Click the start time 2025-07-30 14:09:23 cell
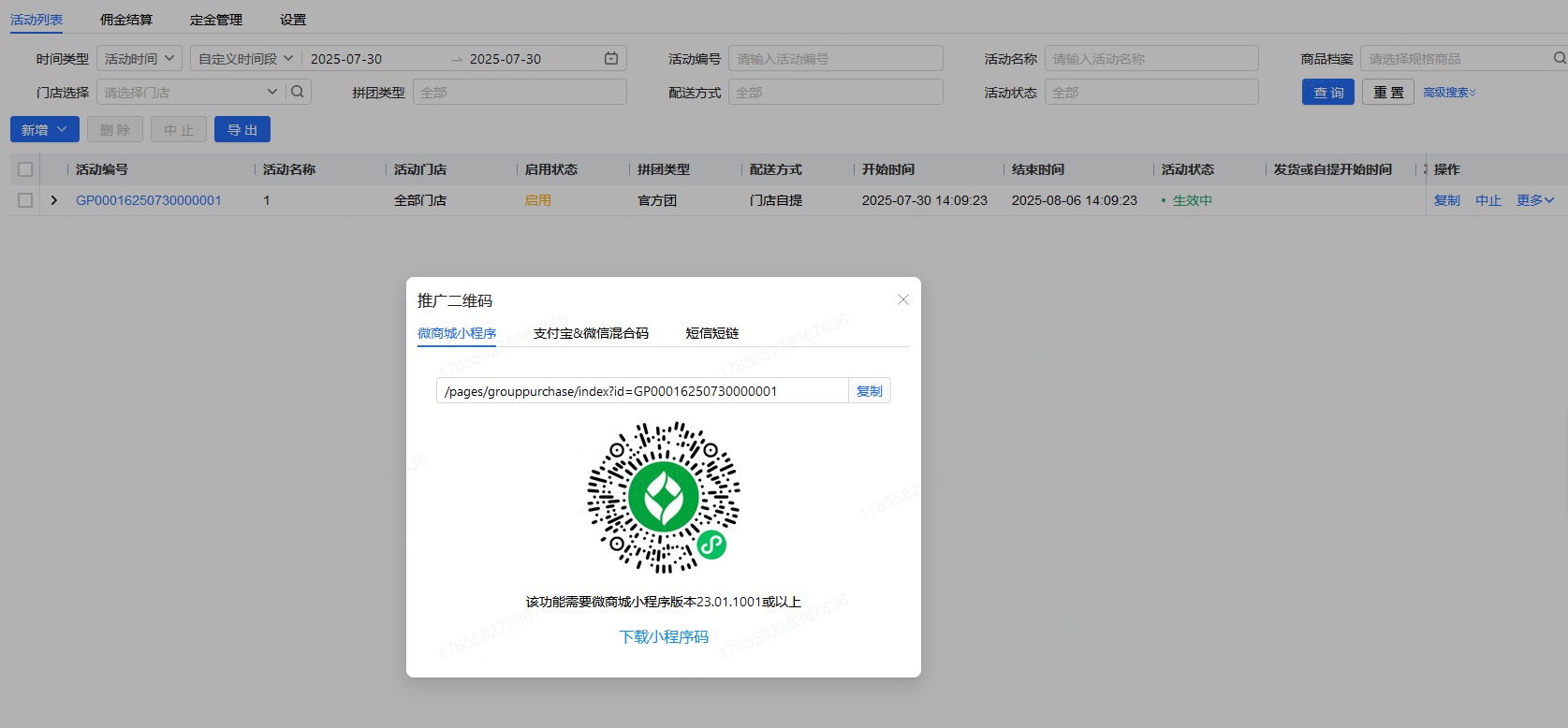The height and width of the screenshot is (728, 1568). (x=925, y=200)
